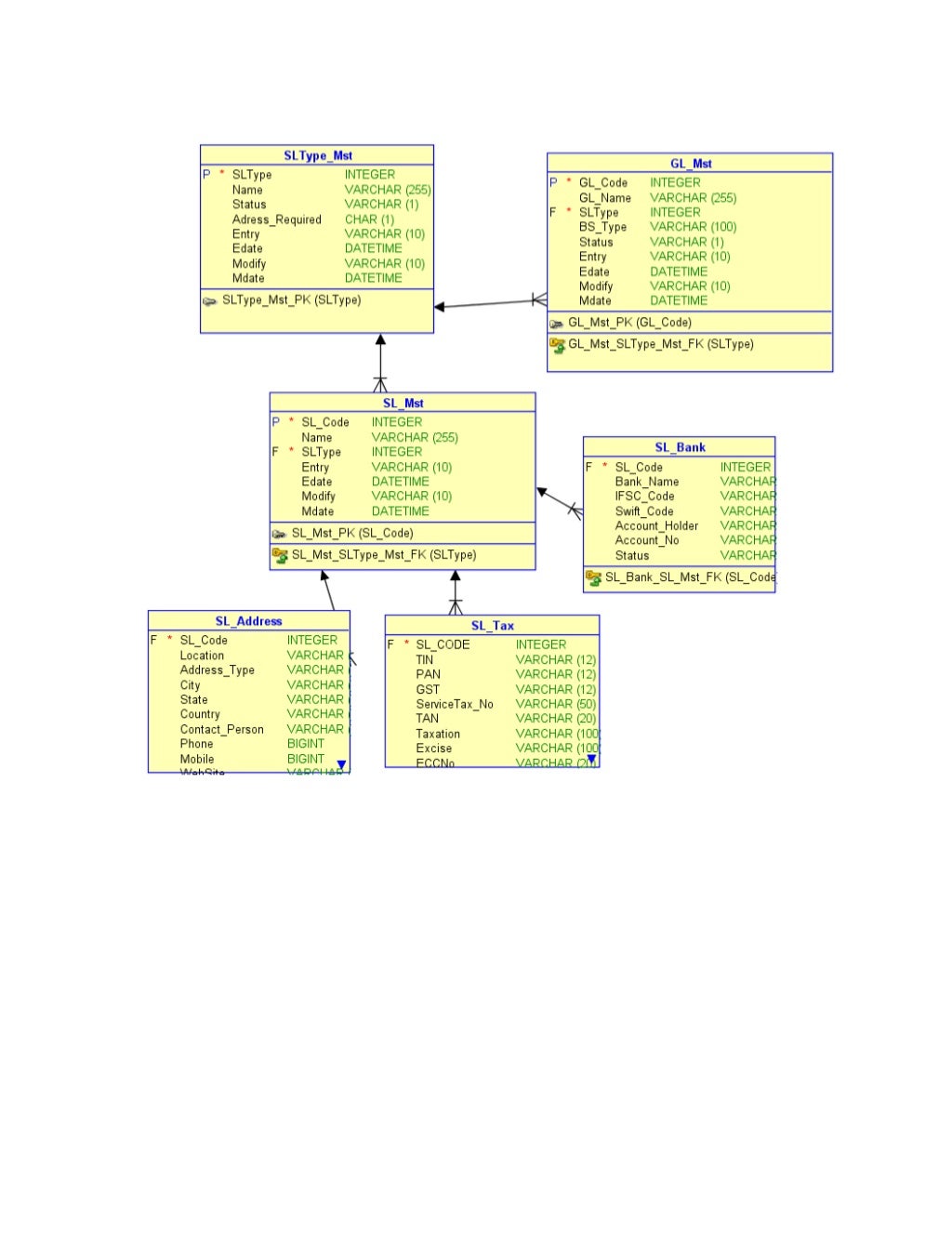Click the SL_Mst_PK primary key icon
The width and height of the screenshot is (952, 1233).
(279, 534)
